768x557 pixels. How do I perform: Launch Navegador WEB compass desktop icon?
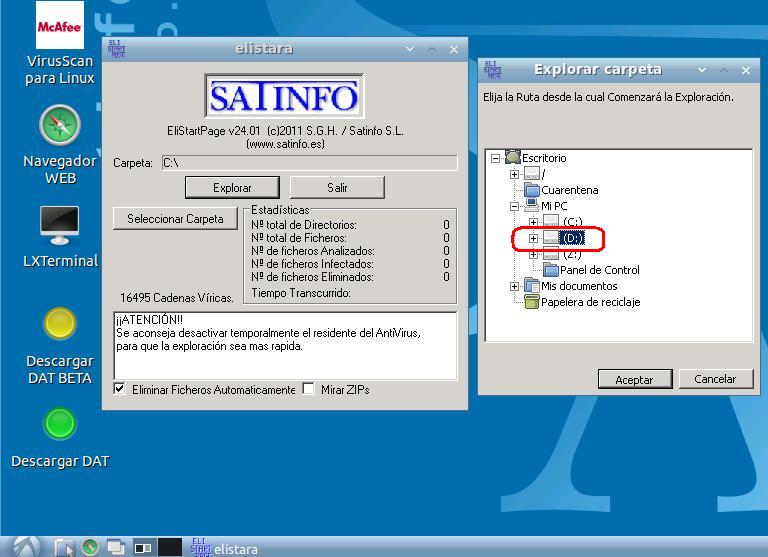coord(60,125)
